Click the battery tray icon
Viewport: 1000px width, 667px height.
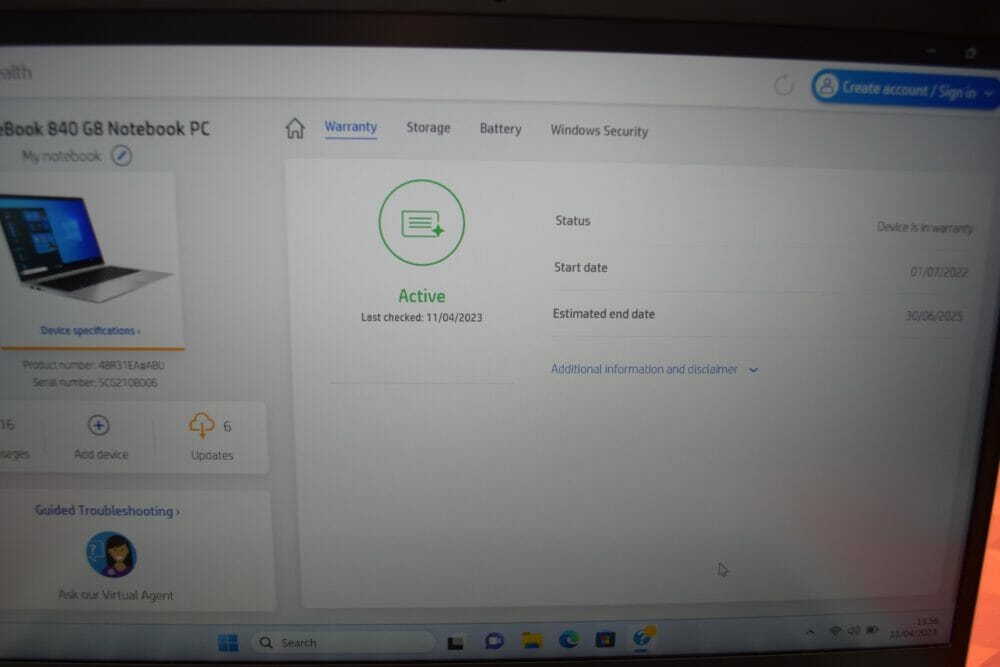point(872,630)
